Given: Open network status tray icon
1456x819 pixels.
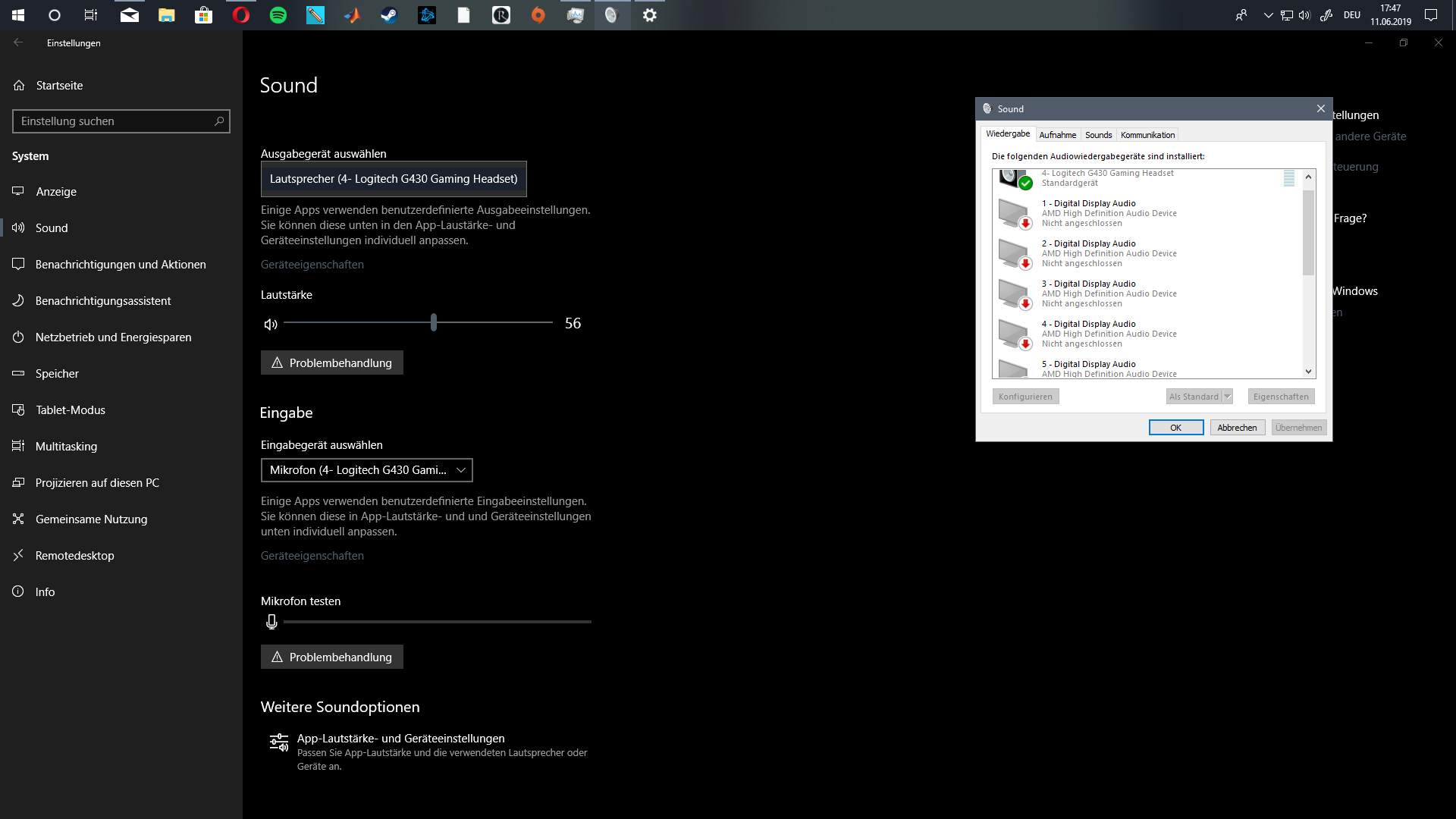Looking at the screenshot, I should [x=1287, y=14].
